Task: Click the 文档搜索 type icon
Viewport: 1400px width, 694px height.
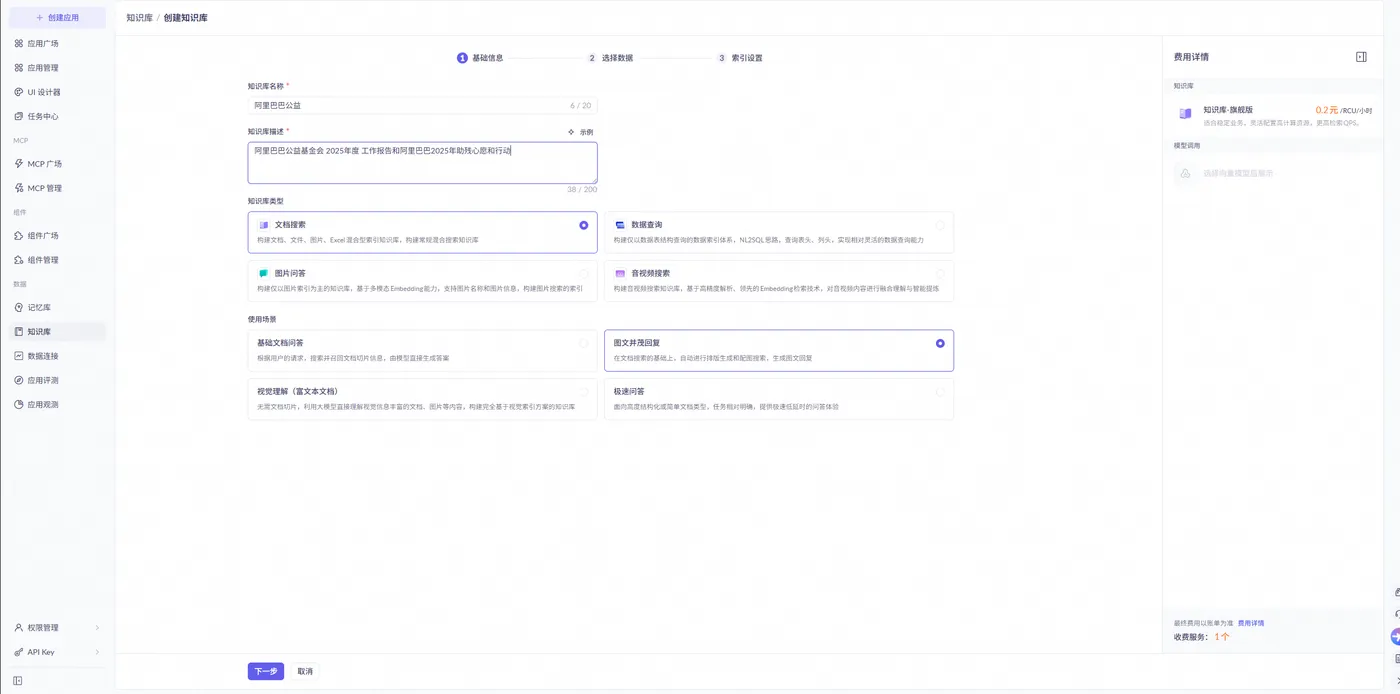Action: (x=264, y=225)
